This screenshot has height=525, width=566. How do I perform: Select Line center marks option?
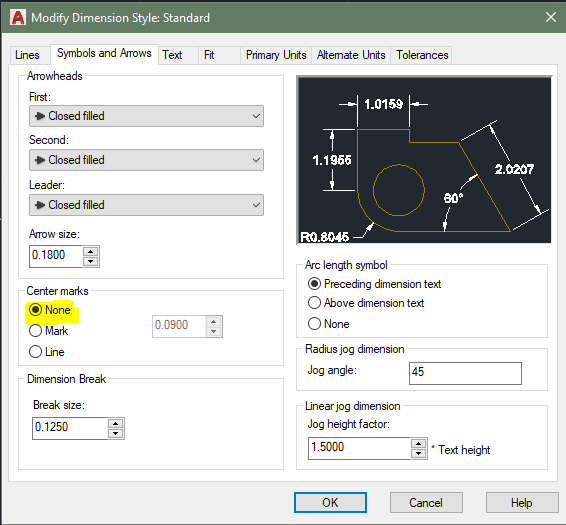click(x=47, y=352)
